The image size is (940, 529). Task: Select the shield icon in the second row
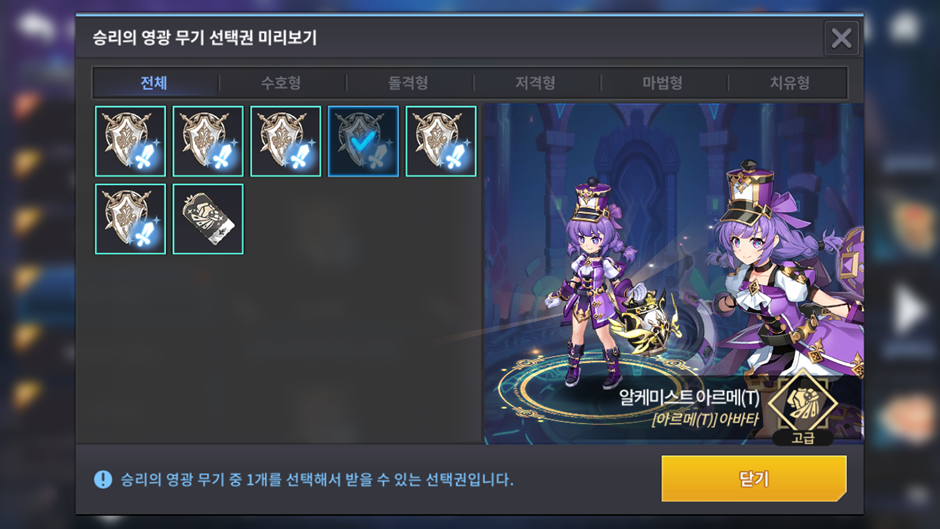pyautogui.click(x=130, y=219)
